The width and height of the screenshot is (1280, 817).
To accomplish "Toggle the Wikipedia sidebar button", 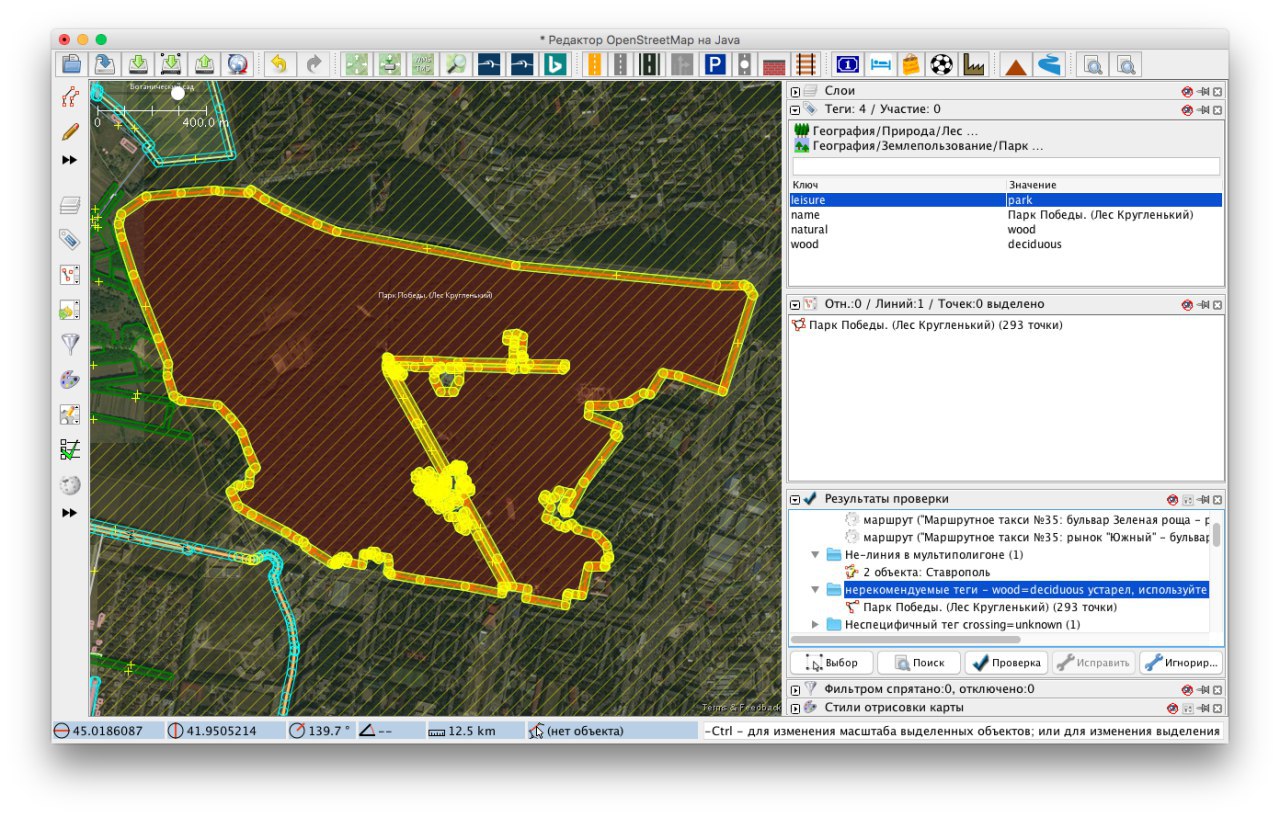I will tap(69, 485).
